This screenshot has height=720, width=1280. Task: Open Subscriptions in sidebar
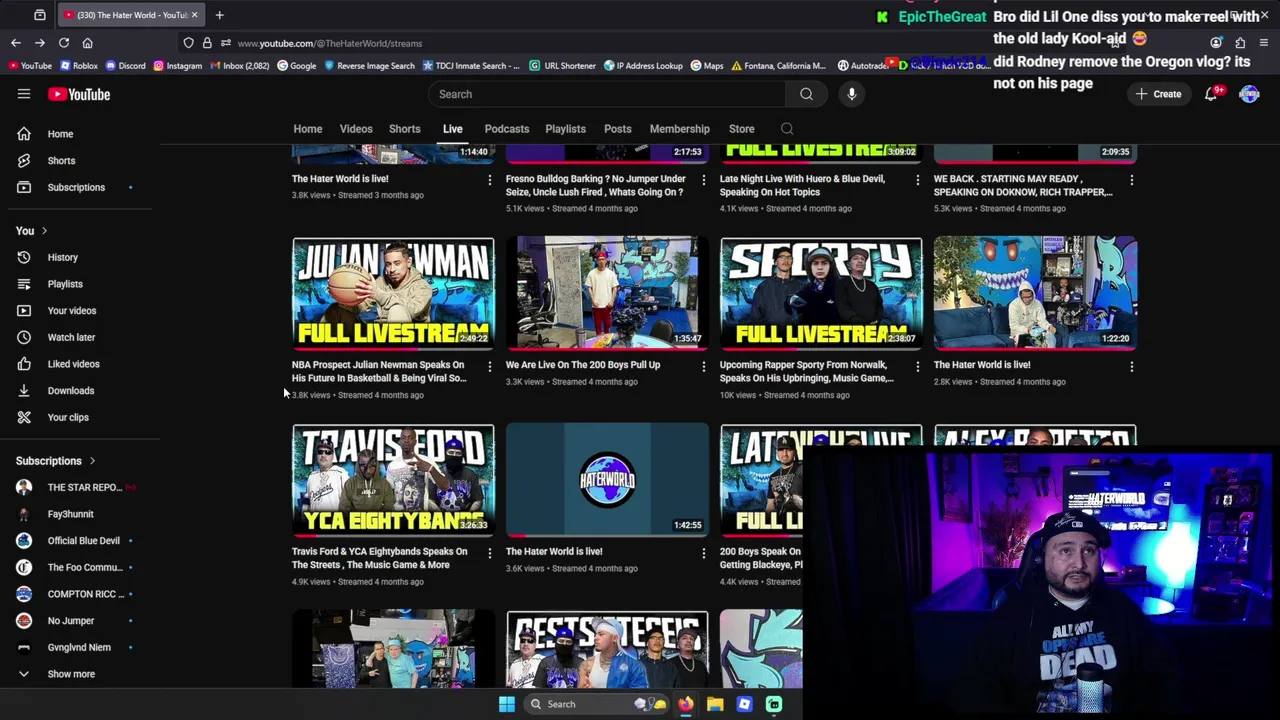[76, 187]
